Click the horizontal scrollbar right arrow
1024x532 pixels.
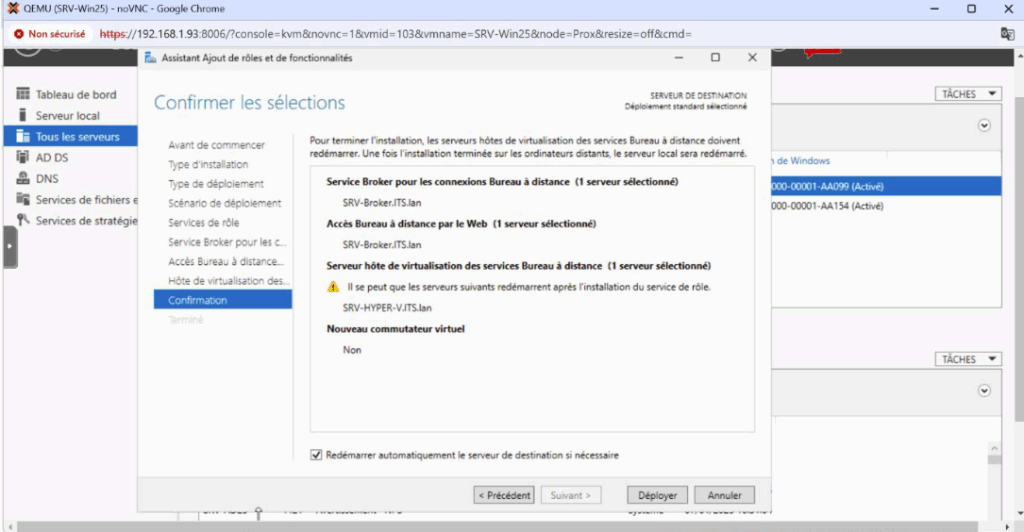click(x=1006, y=526)
